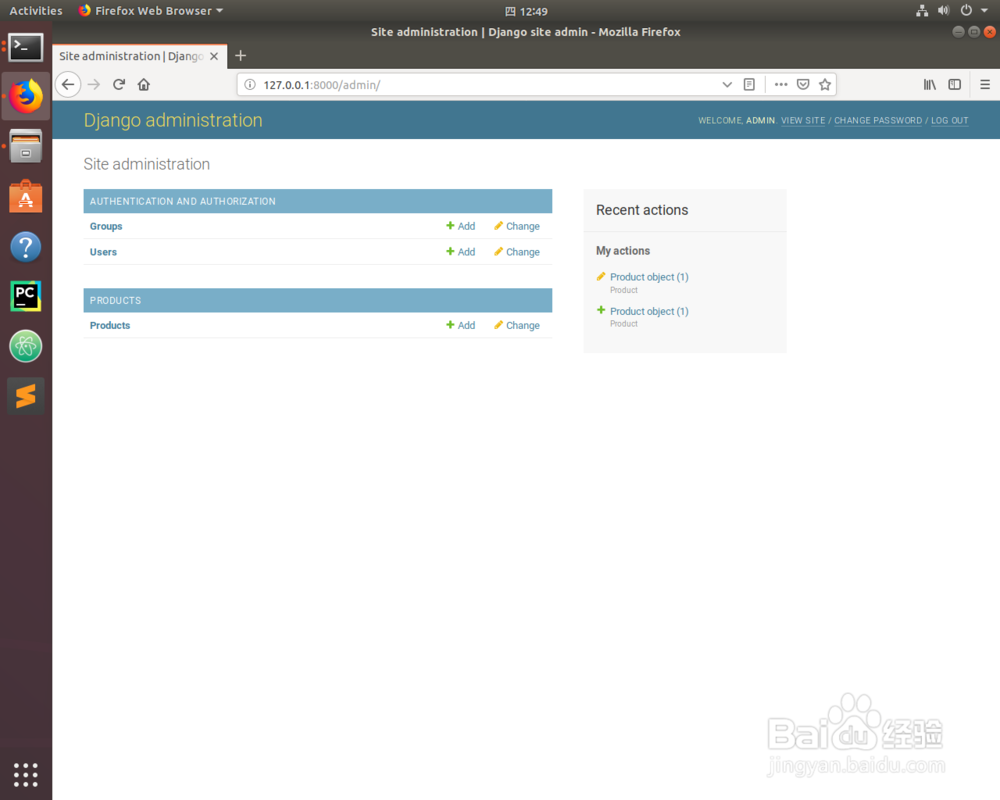Viewport: 1000px width, 800px height.
Task: Show site information icon in address bar
Action: pyautogui.click(x=250, y=85)
